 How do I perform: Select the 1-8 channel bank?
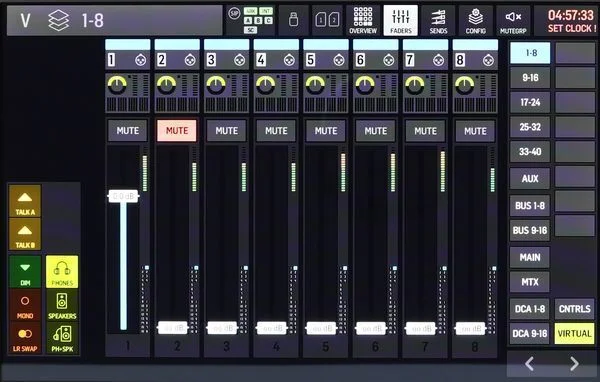click(x=530, y=53)
